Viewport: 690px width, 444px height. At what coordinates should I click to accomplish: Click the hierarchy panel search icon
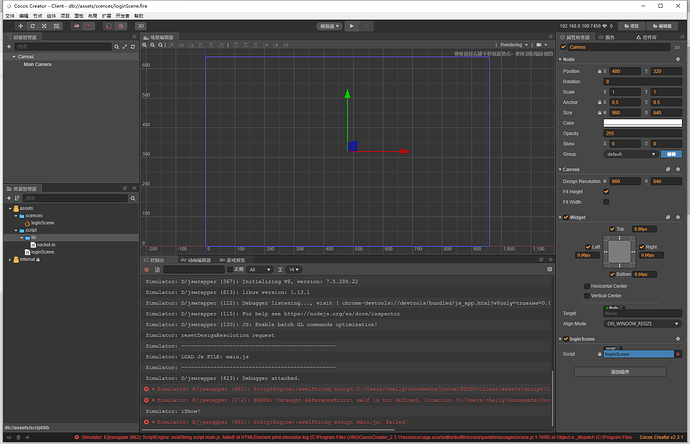tap(117, 47)
